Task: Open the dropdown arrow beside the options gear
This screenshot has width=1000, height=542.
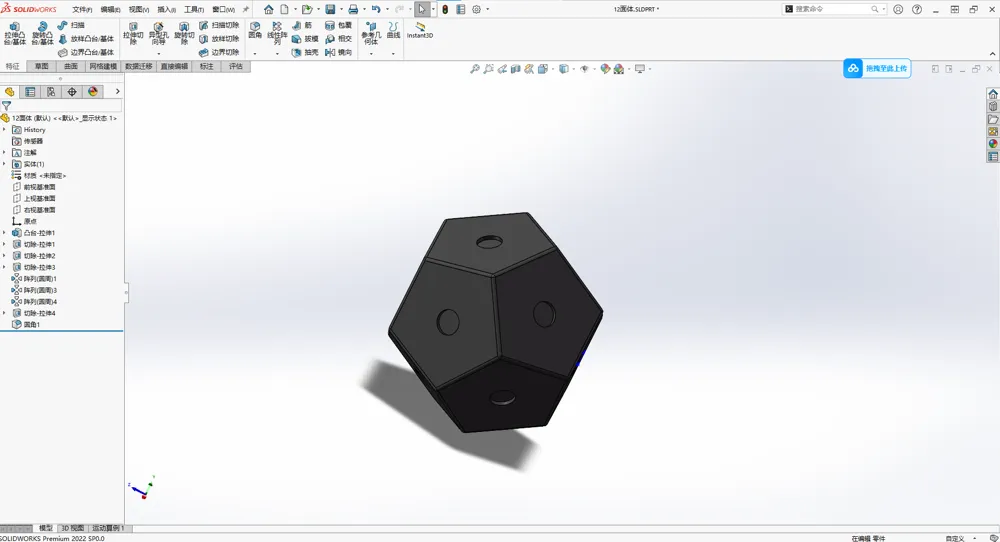Action: [x=488, y=9]
